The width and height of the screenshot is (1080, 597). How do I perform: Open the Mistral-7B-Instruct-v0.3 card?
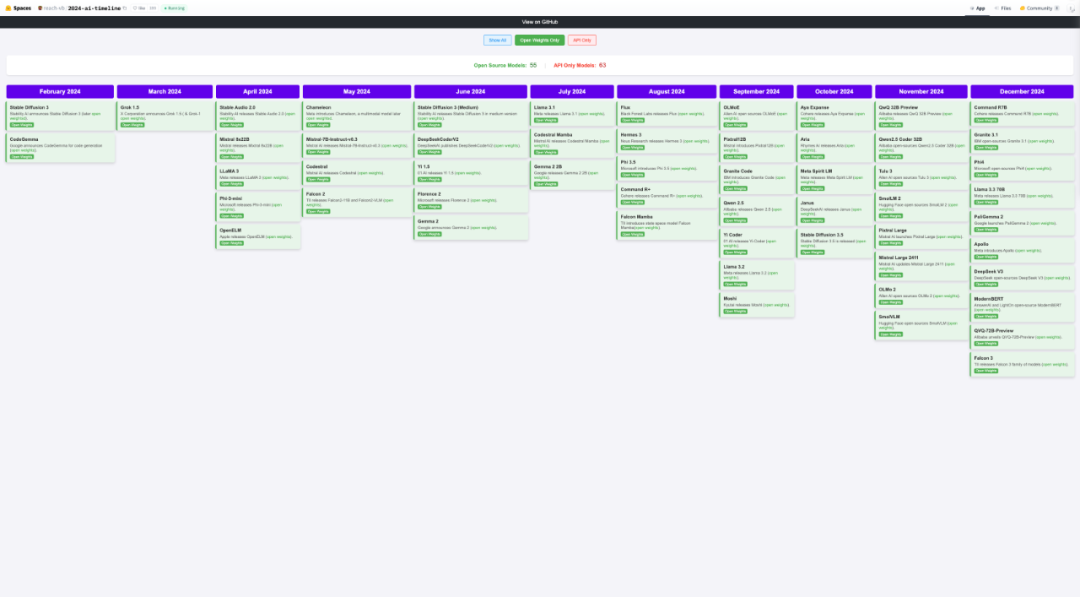357,146
